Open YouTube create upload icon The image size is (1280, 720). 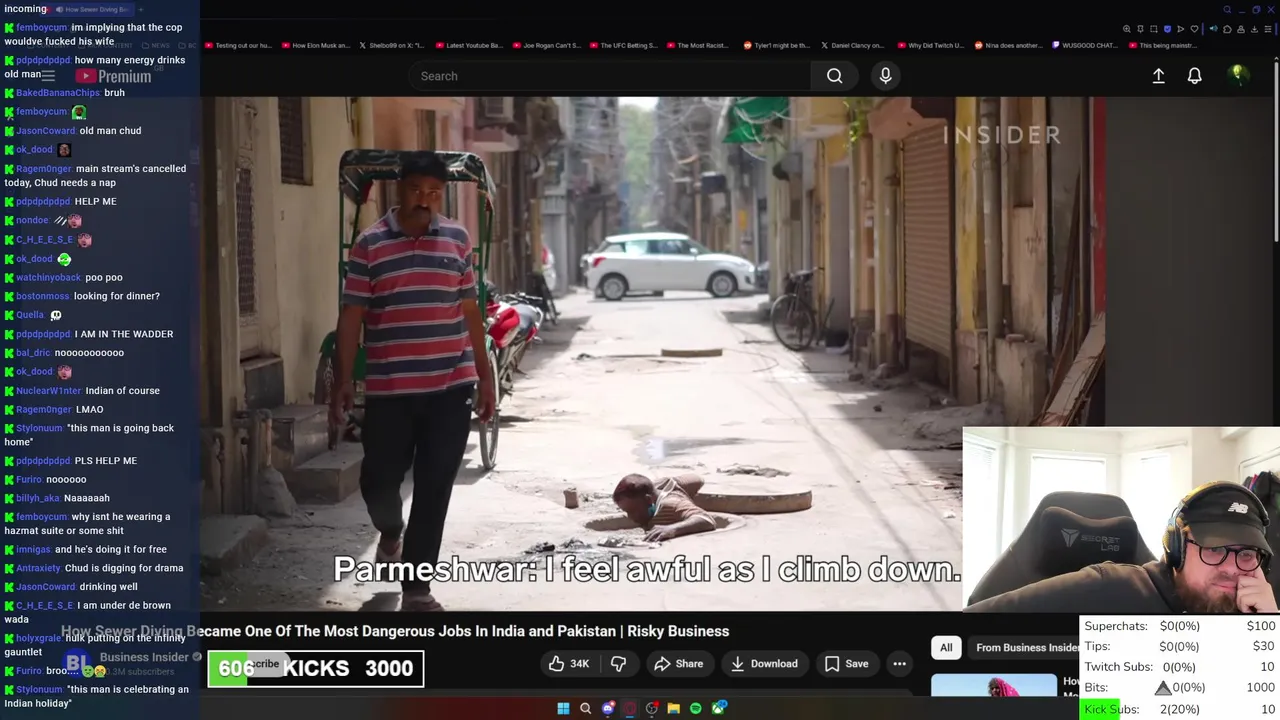1158,76
